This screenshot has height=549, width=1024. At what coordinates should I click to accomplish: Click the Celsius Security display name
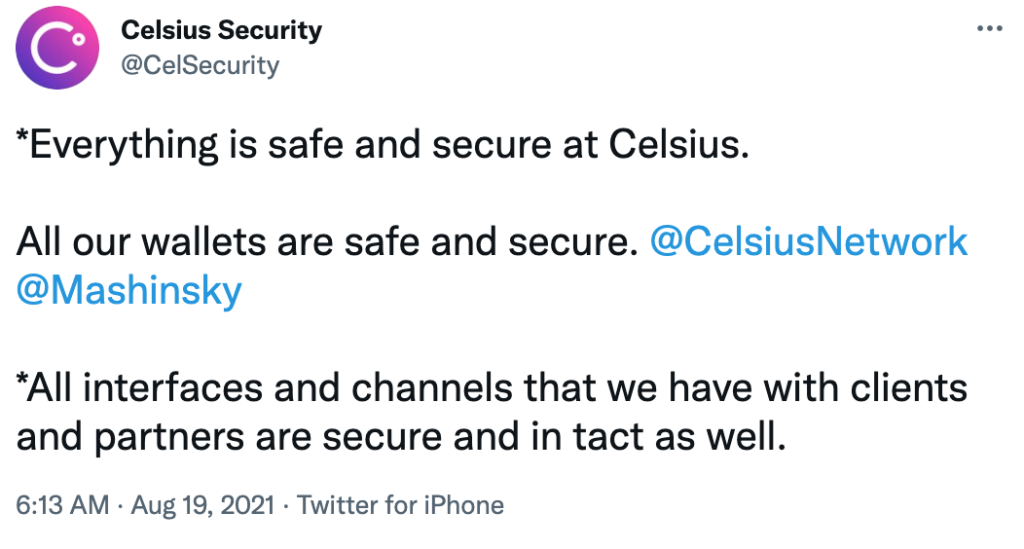point(221,30)
